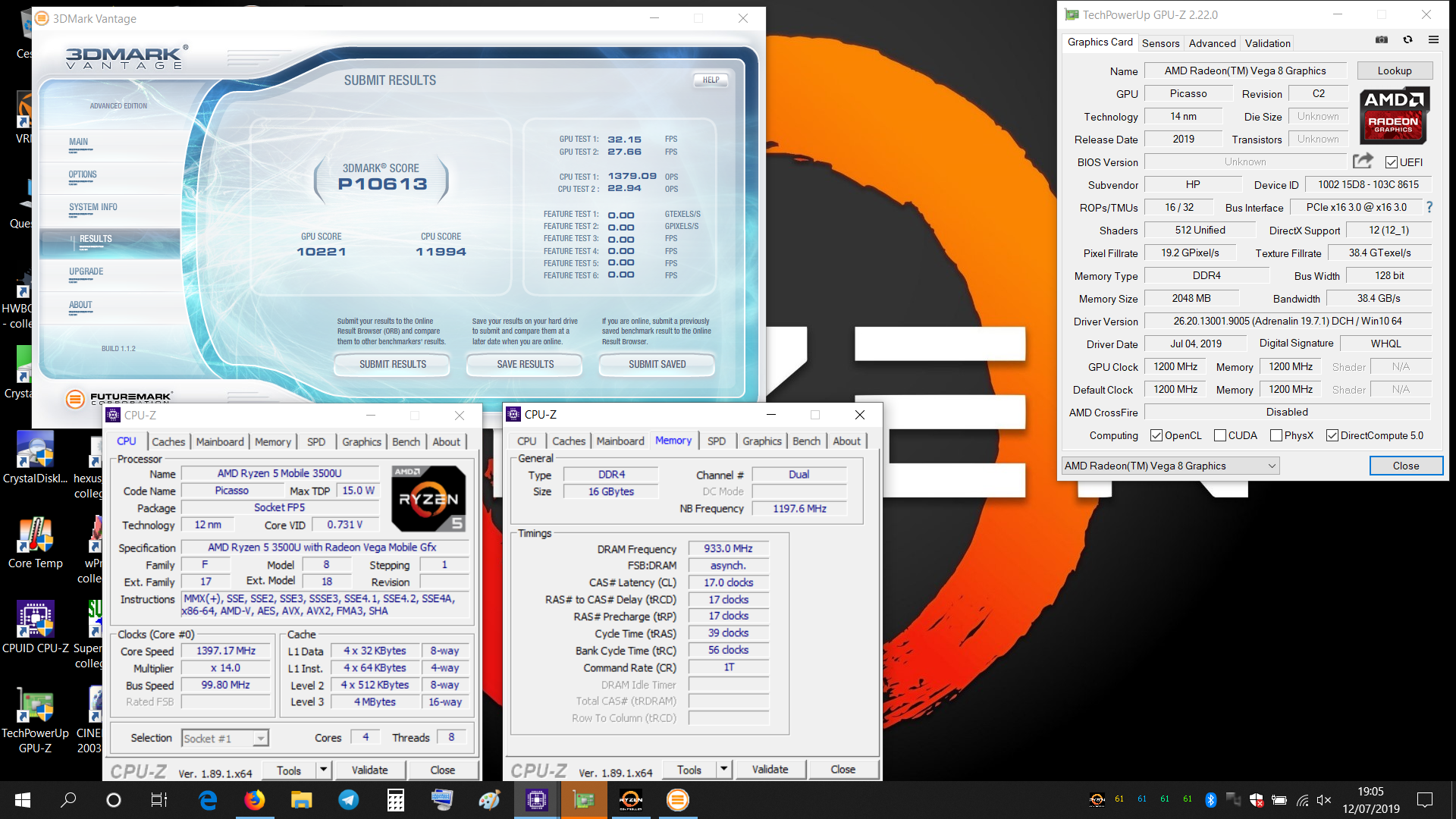Switch to 3DMark Vantage taskbar button
The image size is (1456, 819).
[x=678, y=800]
